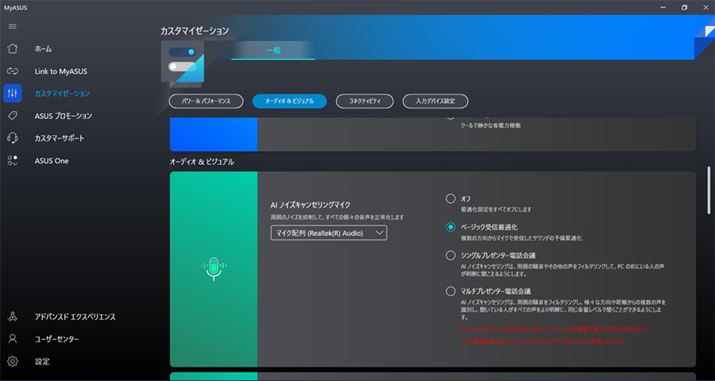Jump to コネクティビティ section
Viewport: 715px width, 381px height.
point(365,101)
